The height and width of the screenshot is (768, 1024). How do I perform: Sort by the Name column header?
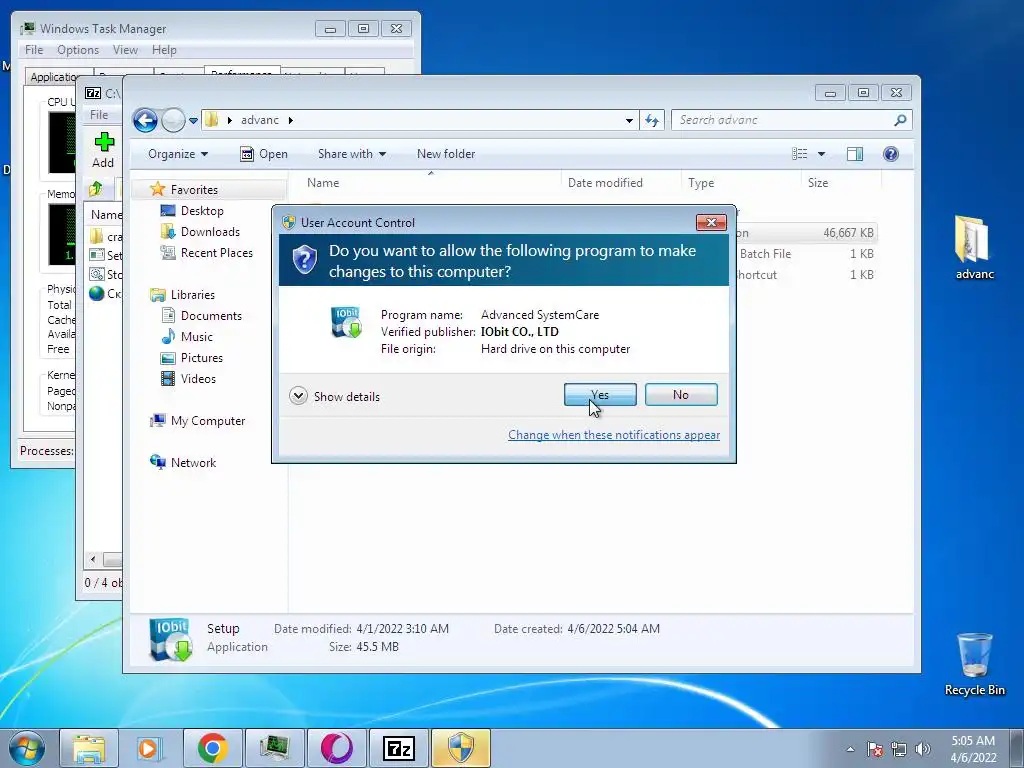pos(323,183)
